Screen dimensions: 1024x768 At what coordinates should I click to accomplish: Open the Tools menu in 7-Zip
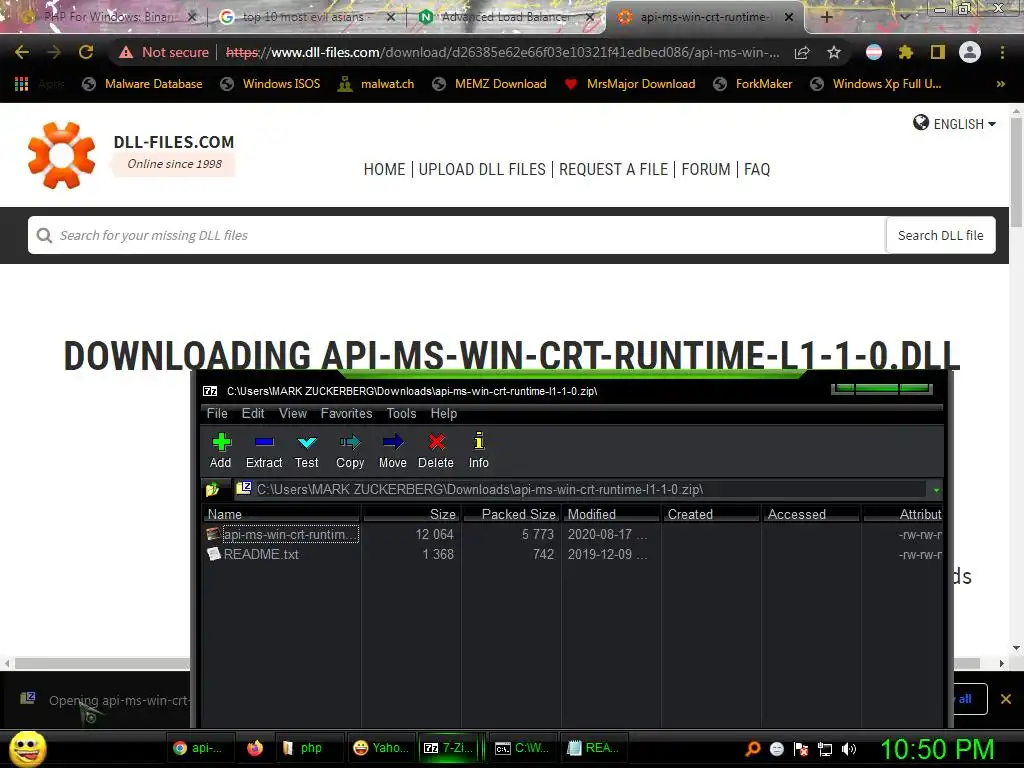401,413
